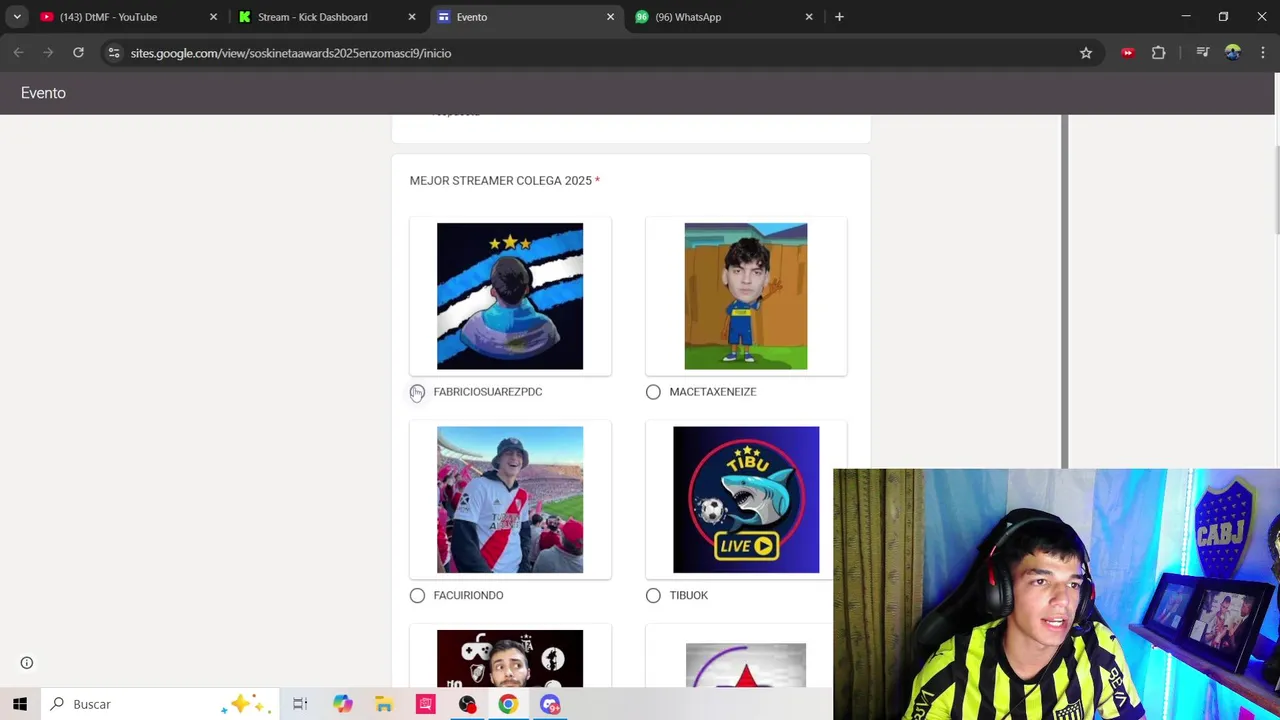This screenshot has width=1280, height=720.
Task: Switch to the WhatsApp tab
Action: 724,17
